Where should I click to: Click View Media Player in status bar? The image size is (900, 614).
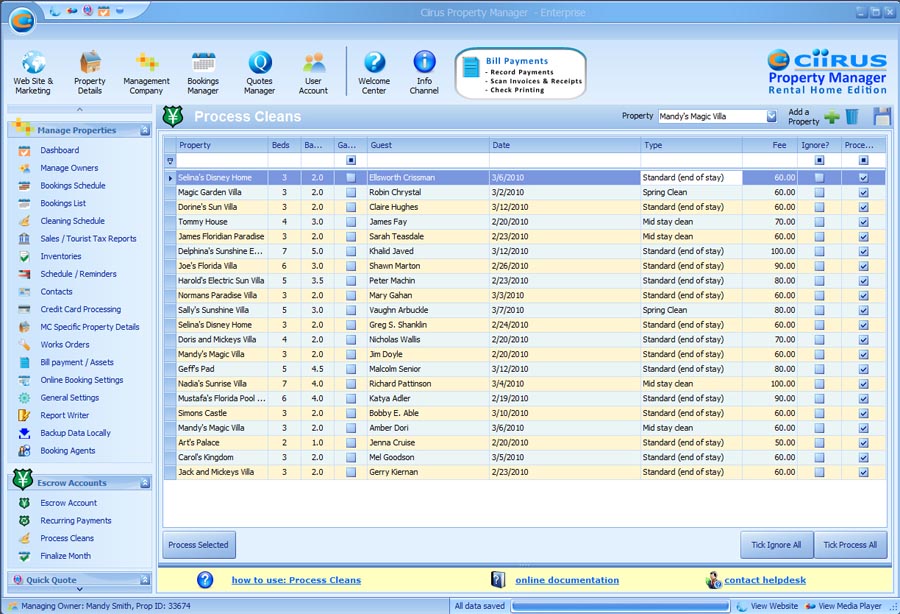(x=844, y=606)
